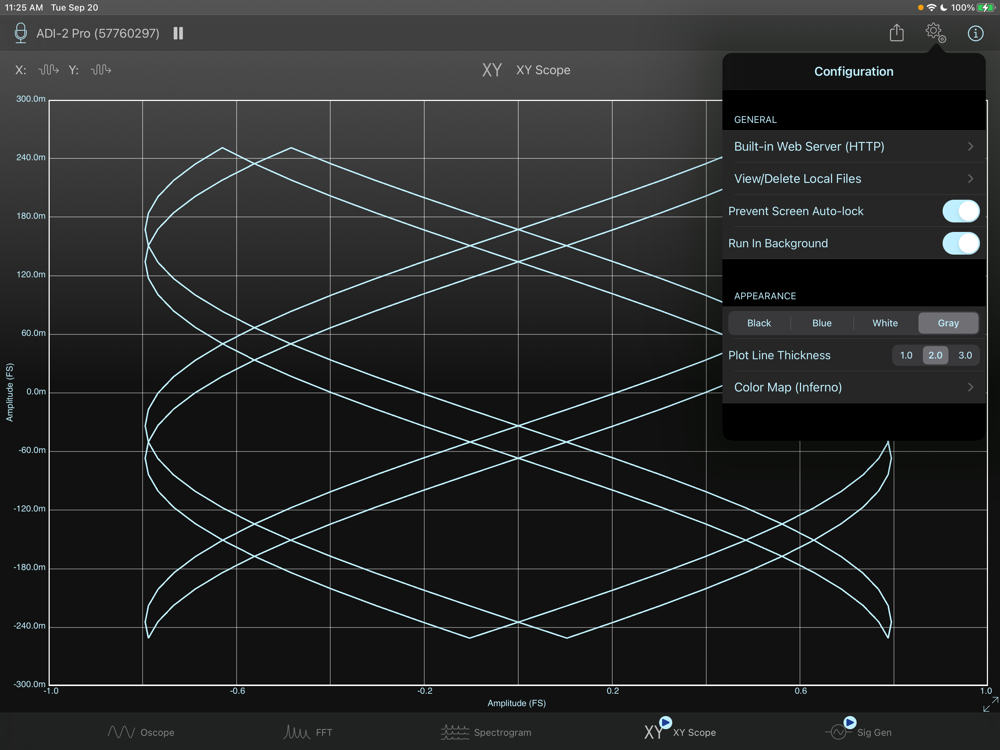This screenshot has height=750, width=1000.
Task: Open View/Delete Local Files
Action: [853, 179]
